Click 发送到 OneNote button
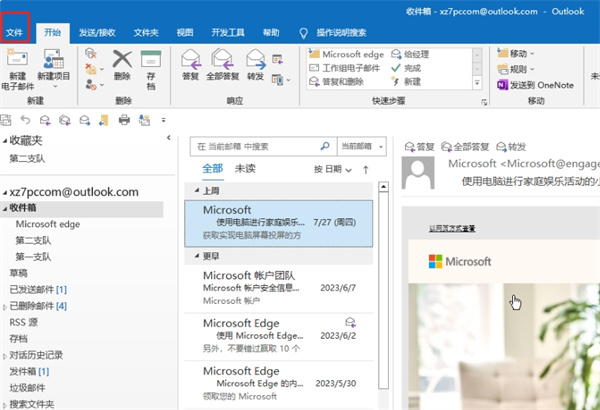Image resolution: width=600 pixels, height=410 pixels. click(x=535, y=85)
